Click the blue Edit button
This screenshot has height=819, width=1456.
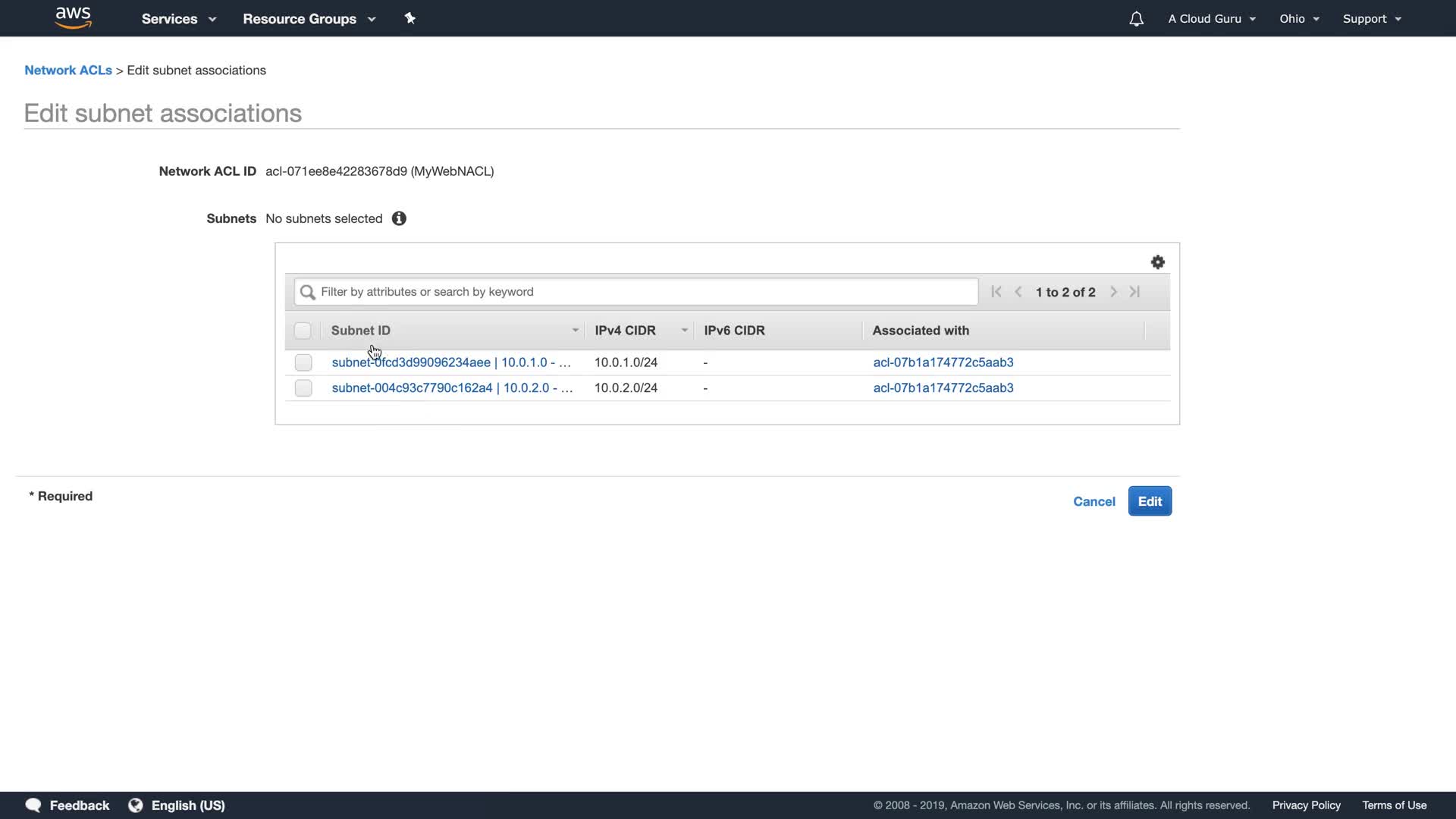[1149, 501]
